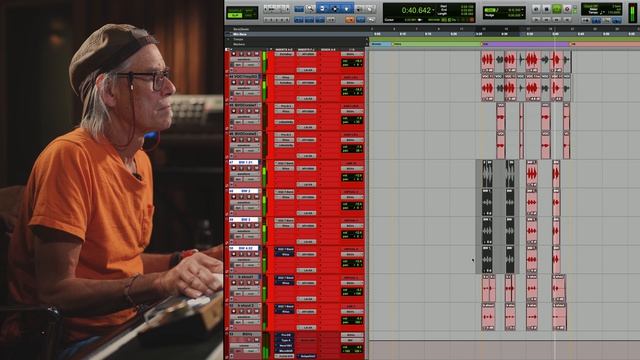This screenshot has height=360, width=640.
Task: Click the Stop transport button
Action: click(547, 9)
